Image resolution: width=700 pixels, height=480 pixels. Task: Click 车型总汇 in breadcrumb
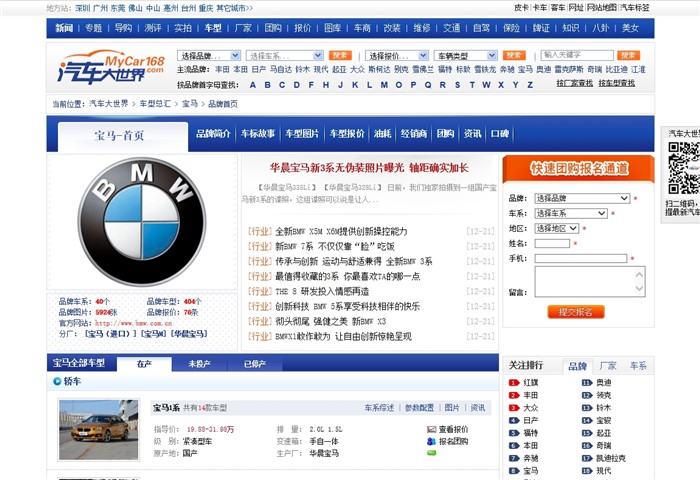point(155,104)
